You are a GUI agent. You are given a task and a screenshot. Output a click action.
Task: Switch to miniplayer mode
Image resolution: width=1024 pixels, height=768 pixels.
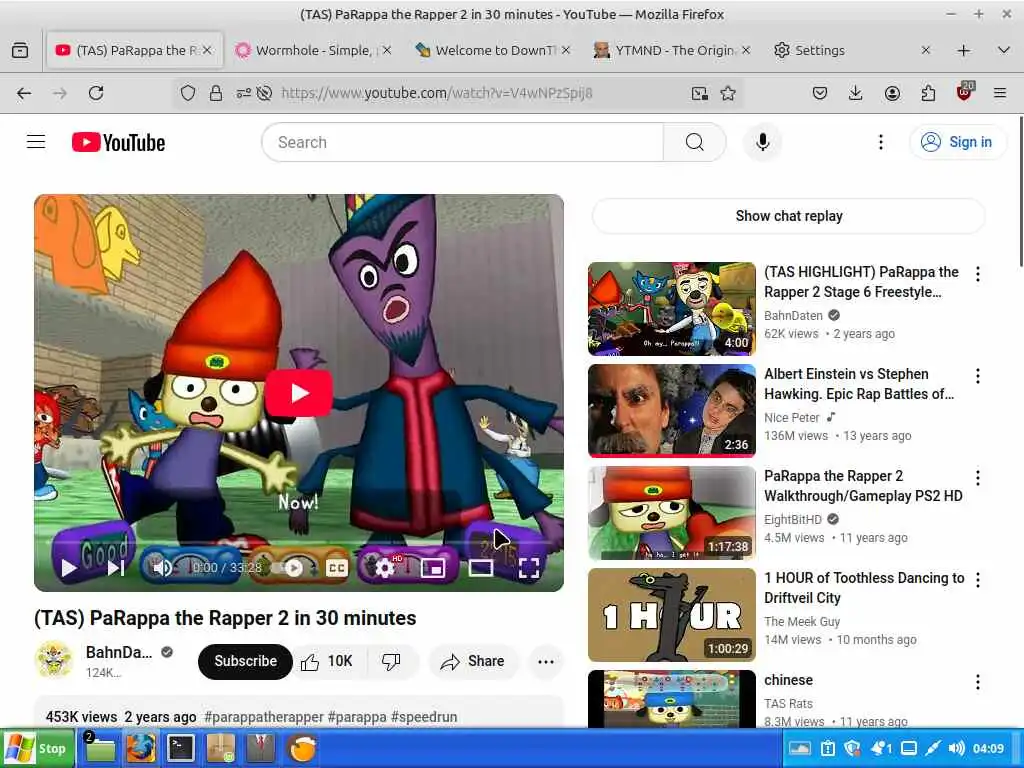[433, 568]
